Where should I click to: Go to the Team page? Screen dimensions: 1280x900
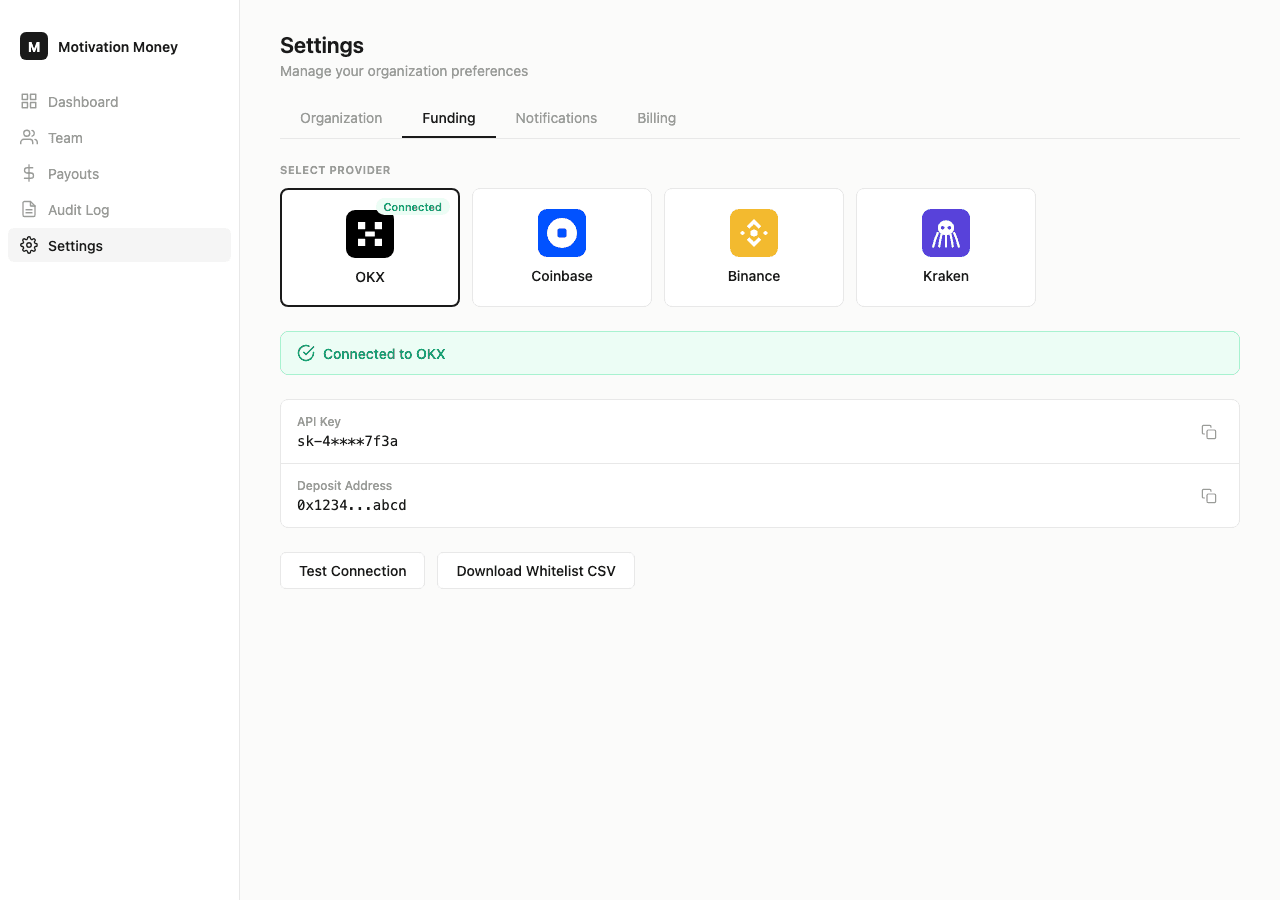[65, 138]
